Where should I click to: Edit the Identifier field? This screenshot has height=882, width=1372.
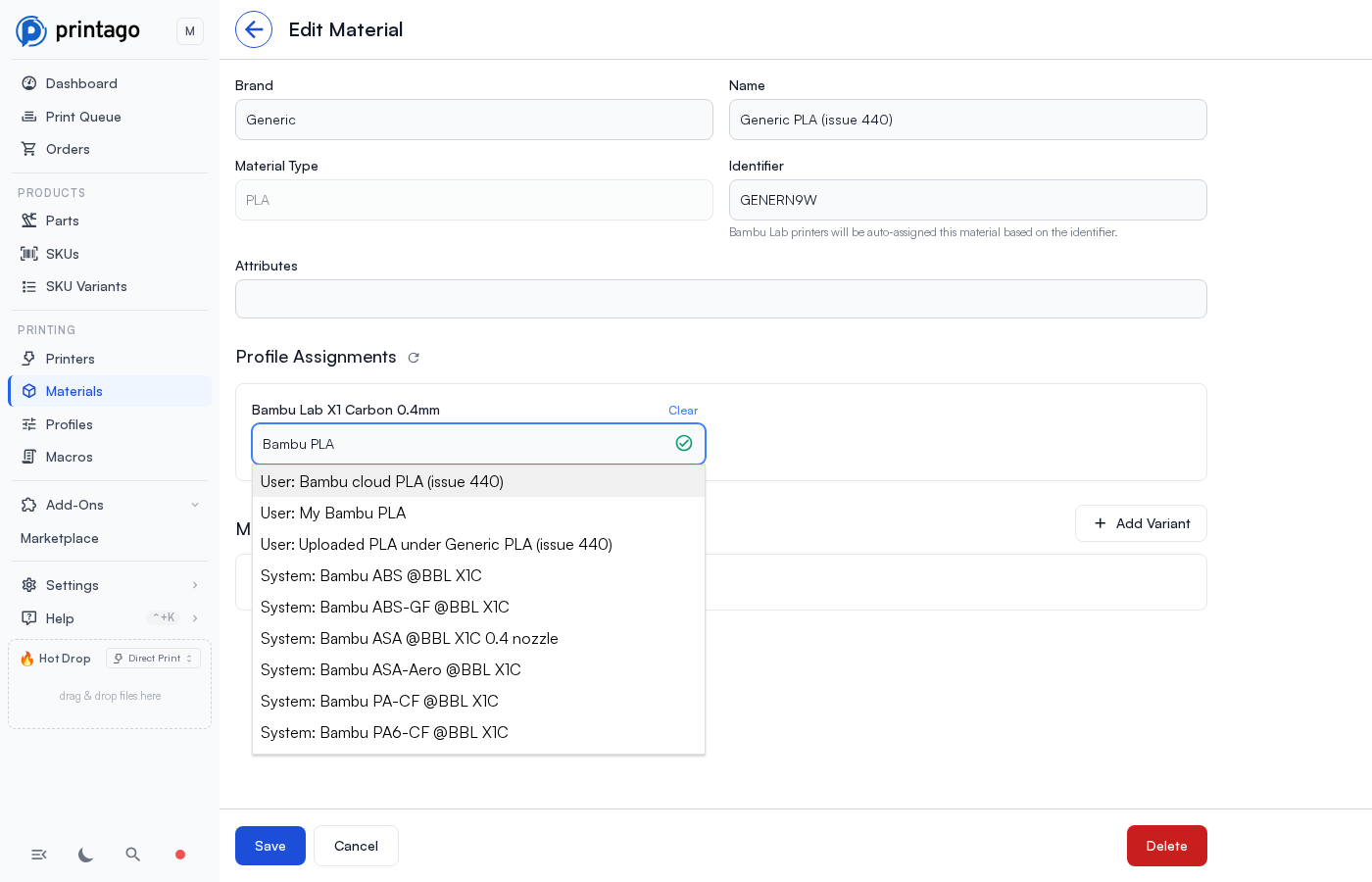968,200
